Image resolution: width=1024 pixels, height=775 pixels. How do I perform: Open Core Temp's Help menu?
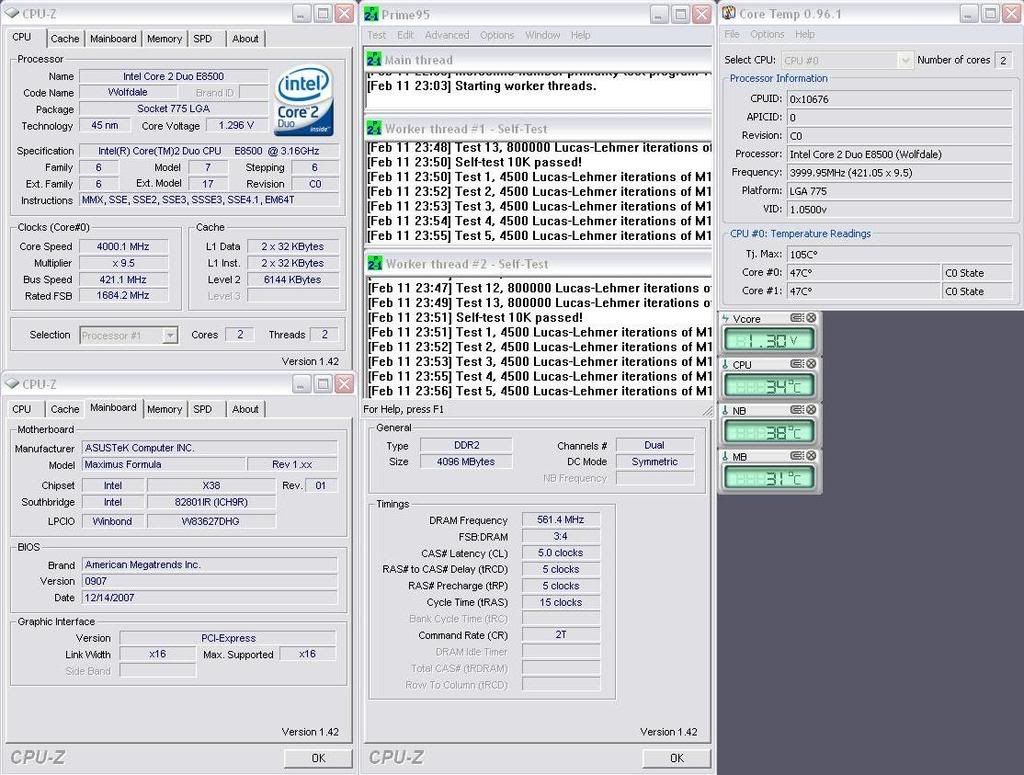tap(805, 34)
